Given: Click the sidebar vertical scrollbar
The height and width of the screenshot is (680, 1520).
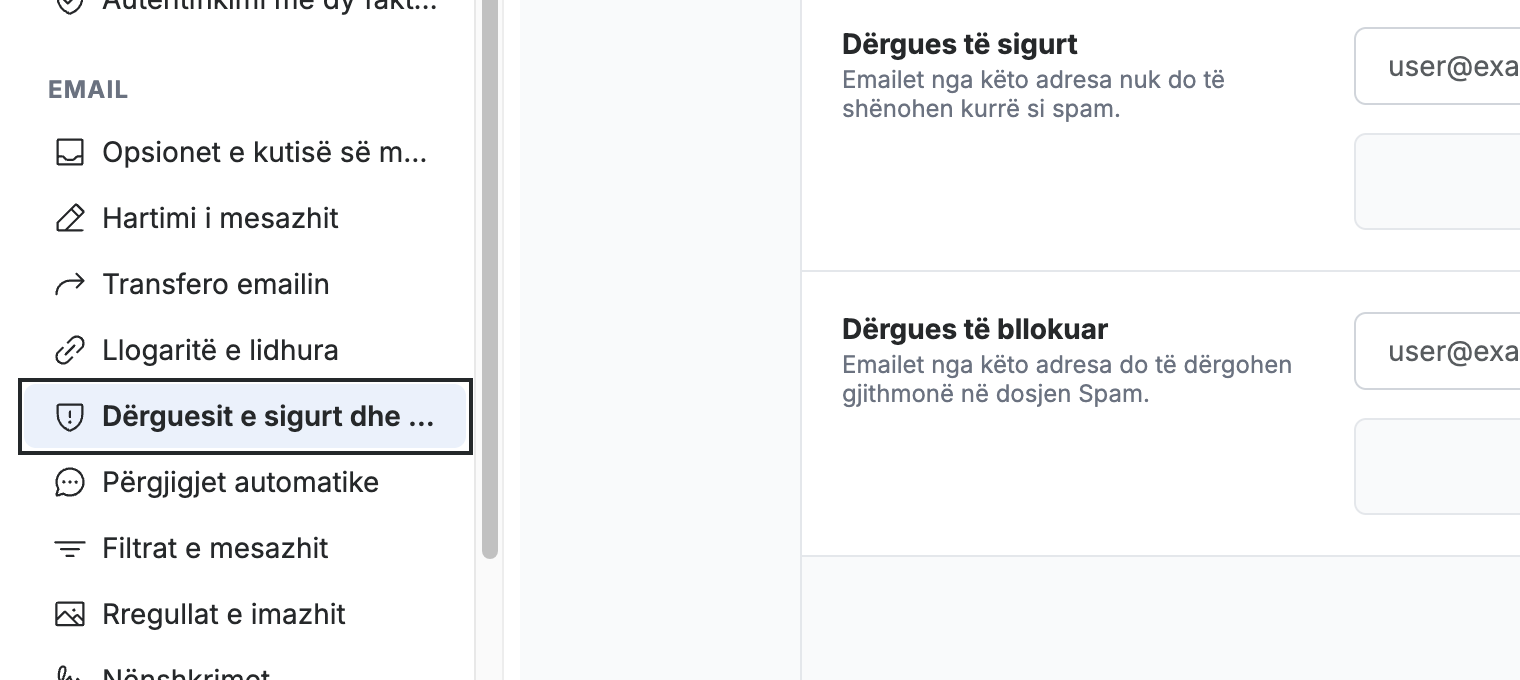Looking at the screenshot, I should (489, 279).
